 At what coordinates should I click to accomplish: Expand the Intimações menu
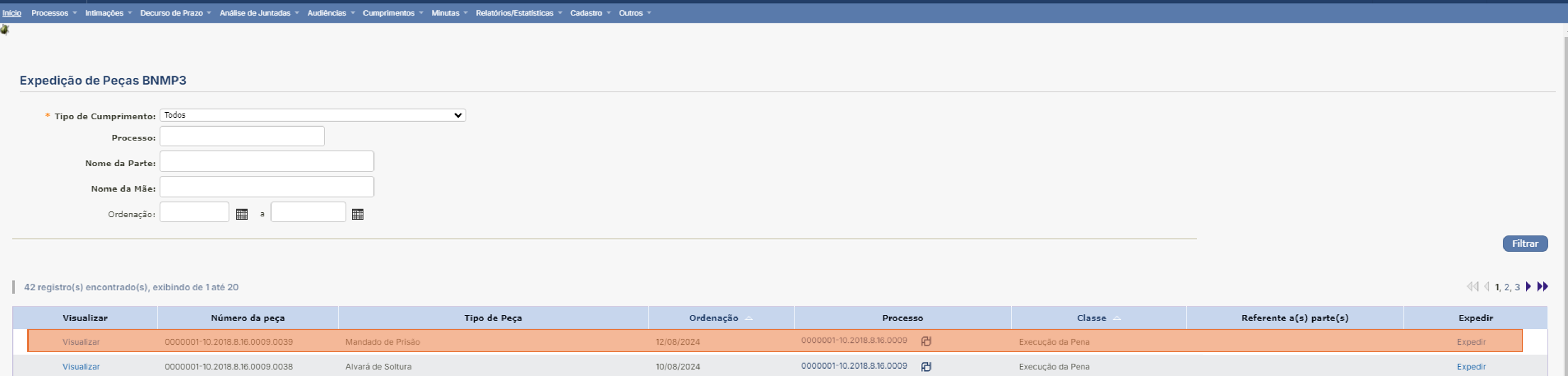tap(108, 13)
